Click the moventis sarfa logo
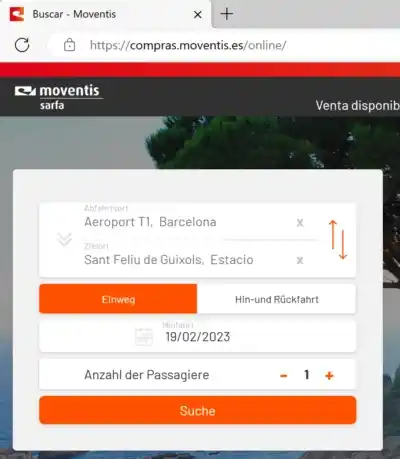Screen dimensions: 400x459 pyautogui.click(x=59, y=97)
